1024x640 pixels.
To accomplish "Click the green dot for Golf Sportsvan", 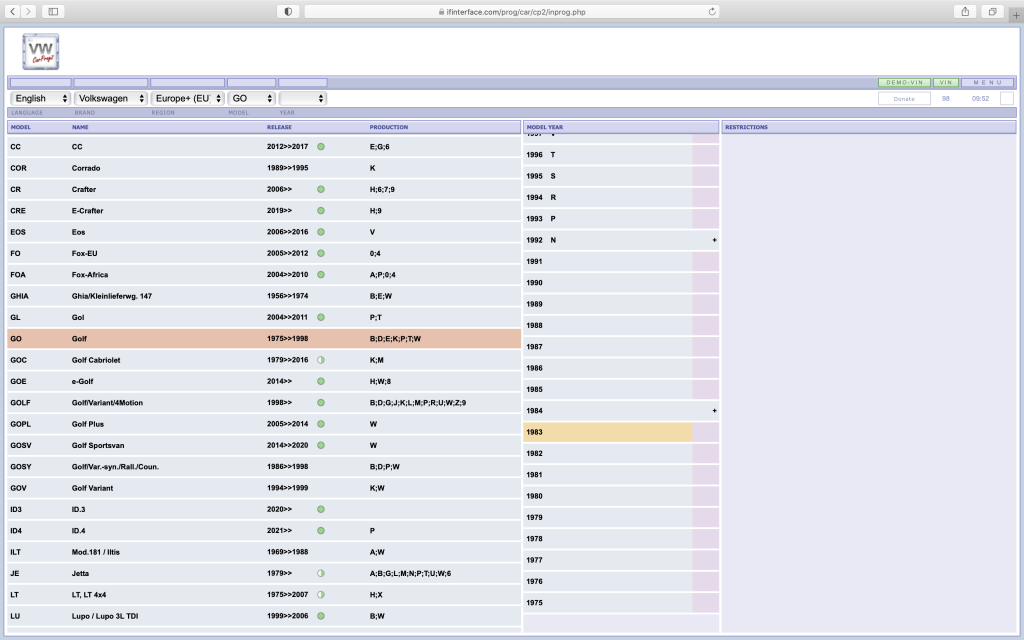I will pyautogui.click(x=321, y=445).
